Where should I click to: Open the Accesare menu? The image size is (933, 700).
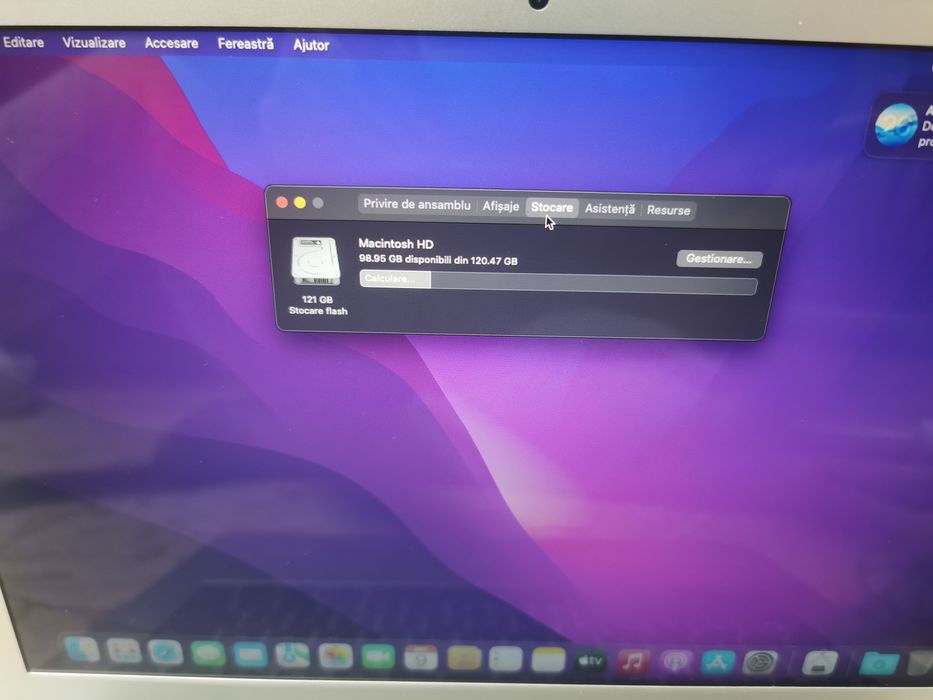coord(171,43)
